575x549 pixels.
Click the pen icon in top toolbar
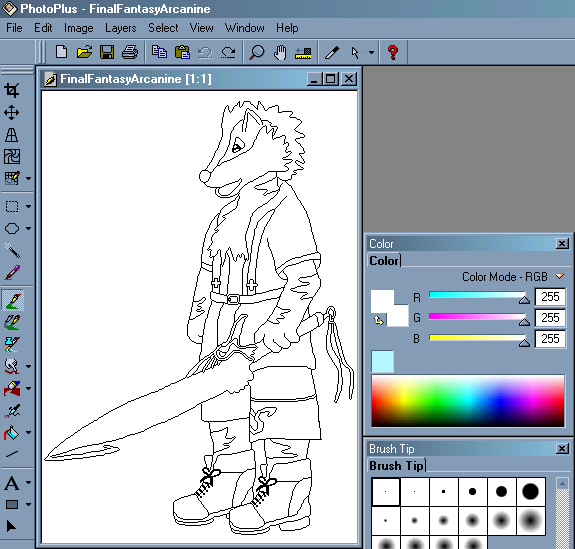click(x=332, y=52)
